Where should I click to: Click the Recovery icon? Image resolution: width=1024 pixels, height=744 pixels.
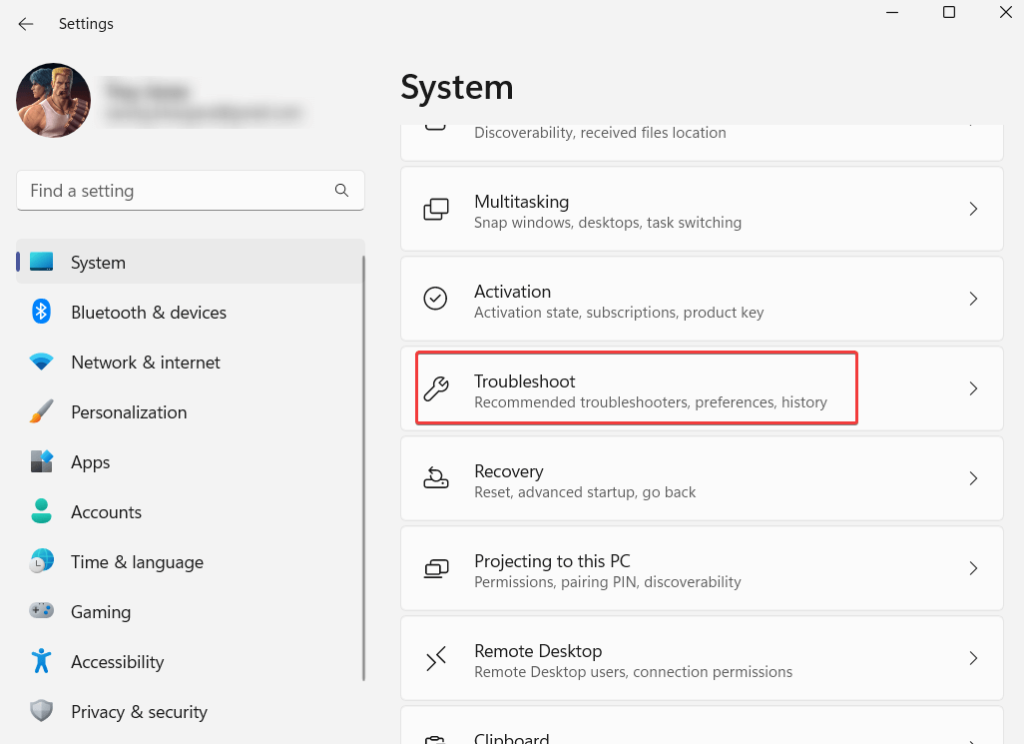pyautogui.click(x=436, y=478)
